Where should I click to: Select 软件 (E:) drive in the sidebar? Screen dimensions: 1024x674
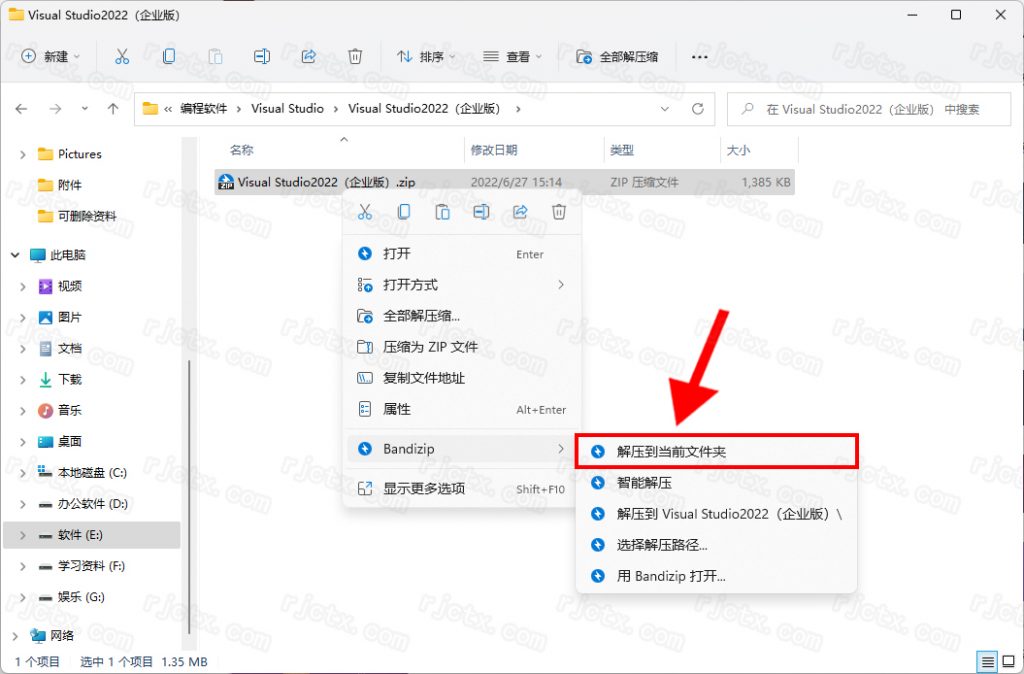click(80, 535)
